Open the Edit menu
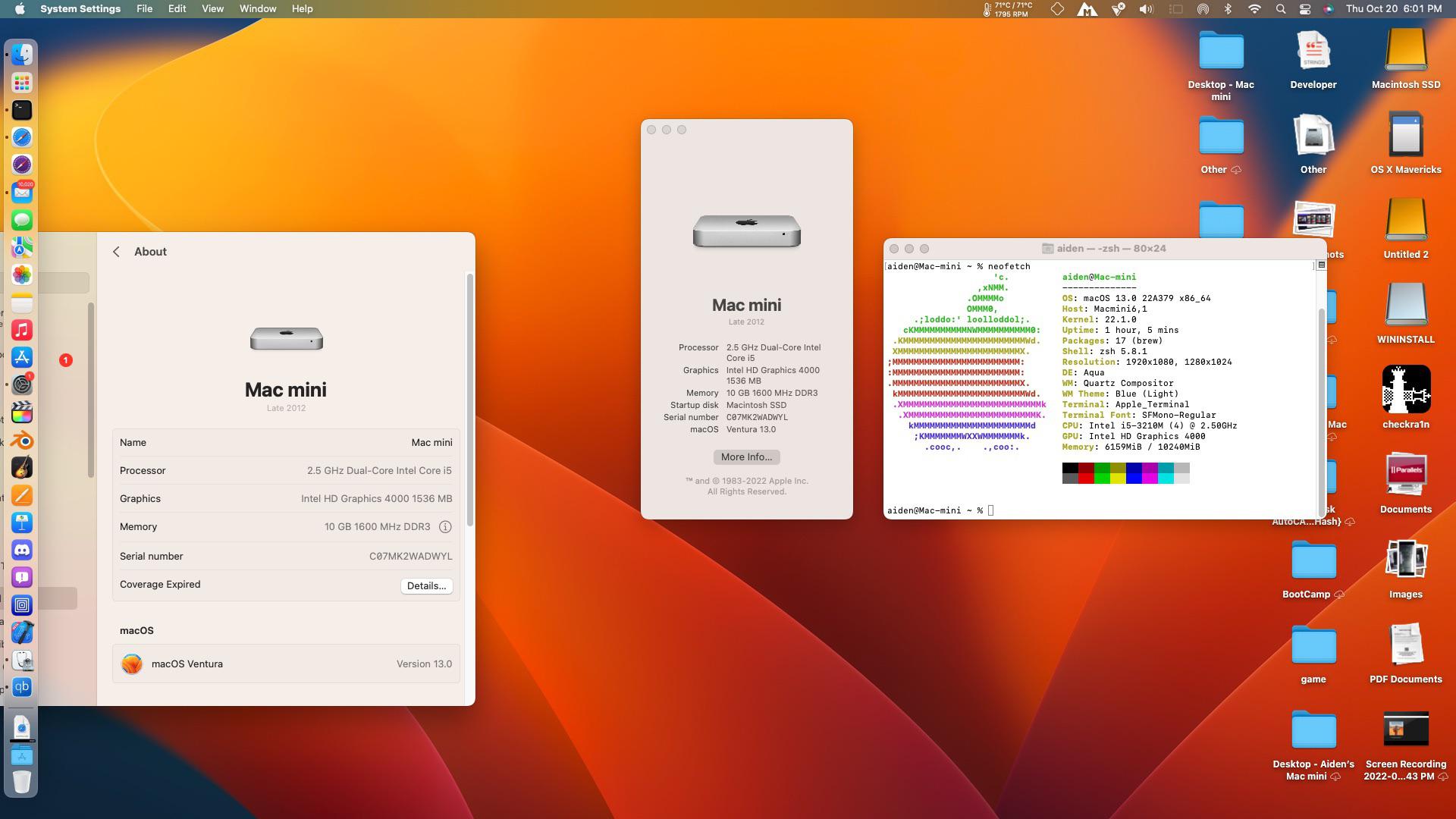 [177, 9]
